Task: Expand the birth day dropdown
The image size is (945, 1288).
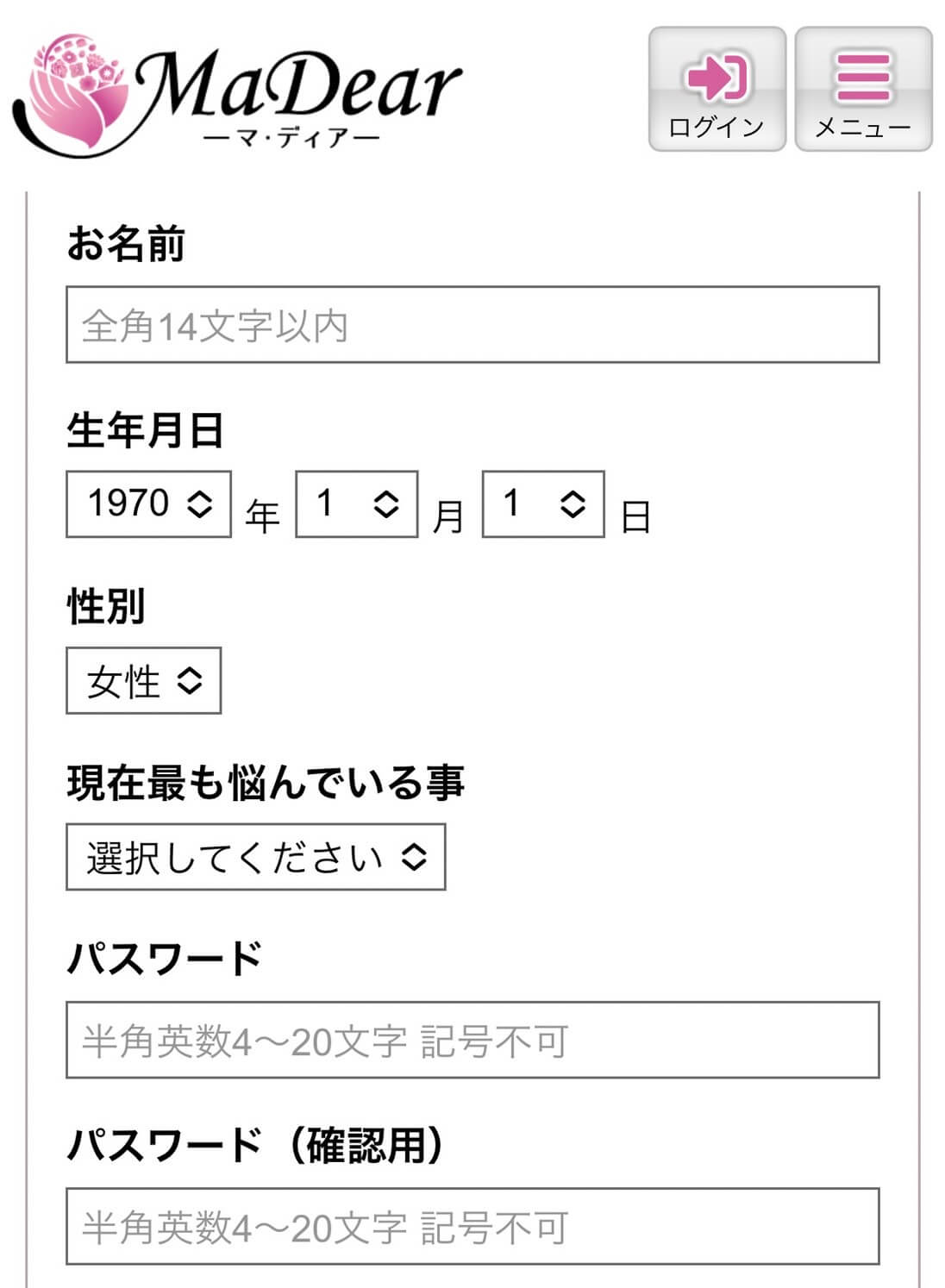Action: (x=542, y=504)
